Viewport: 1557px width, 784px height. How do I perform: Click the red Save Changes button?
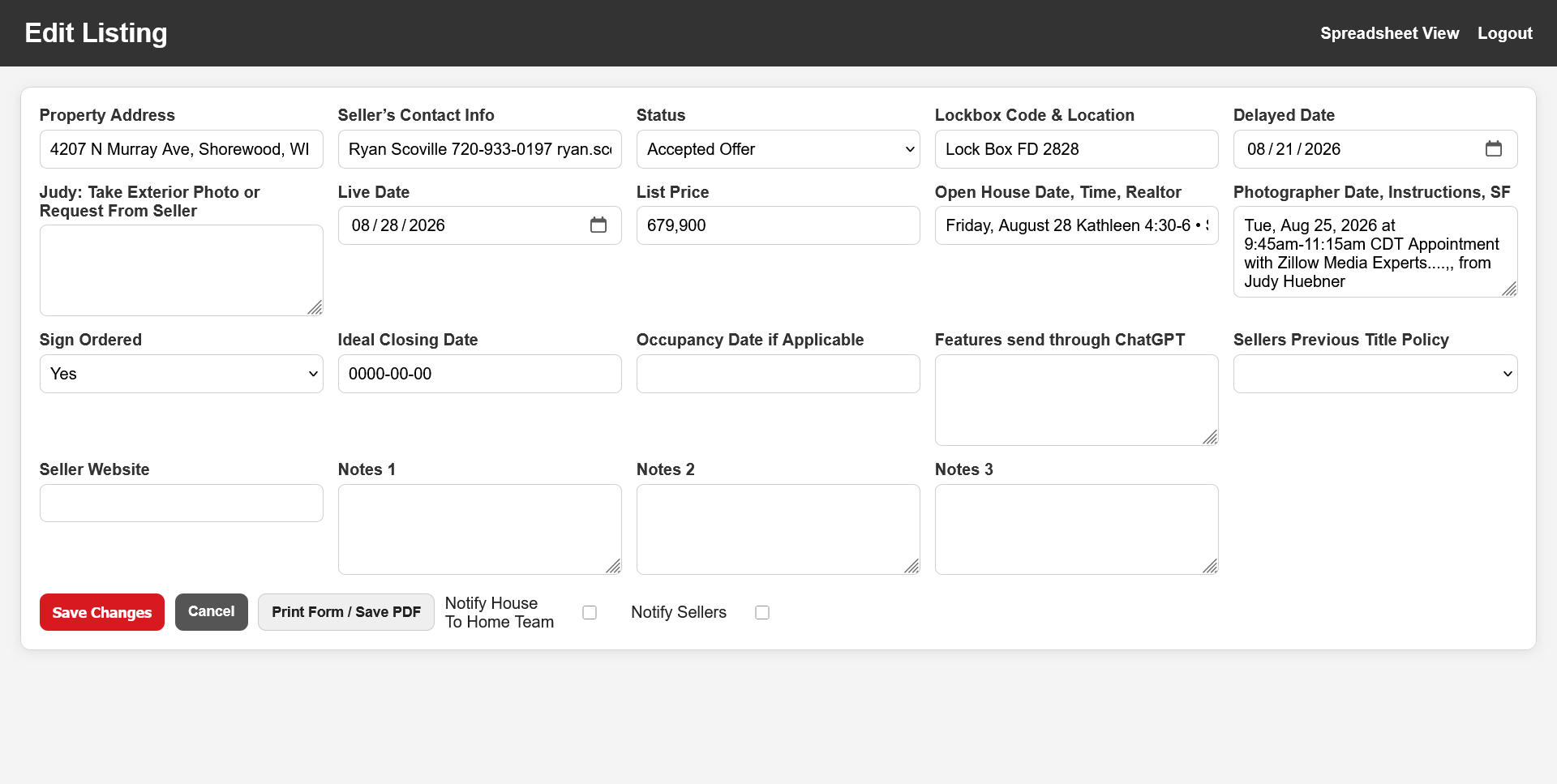(x=102, y=612)
